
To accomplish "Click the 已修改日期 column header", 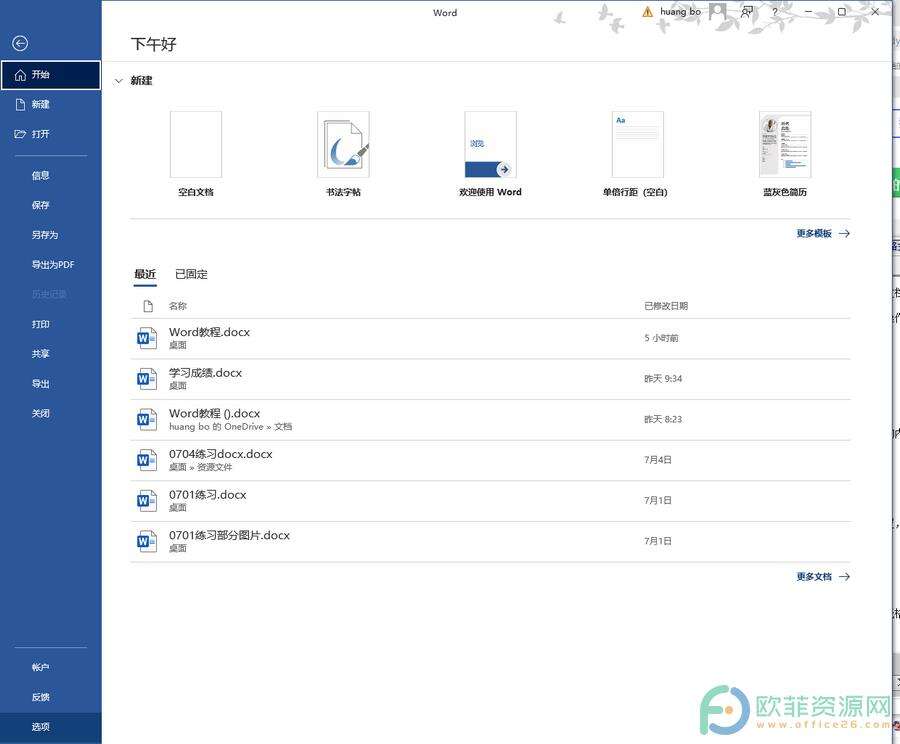I will 666,306.
